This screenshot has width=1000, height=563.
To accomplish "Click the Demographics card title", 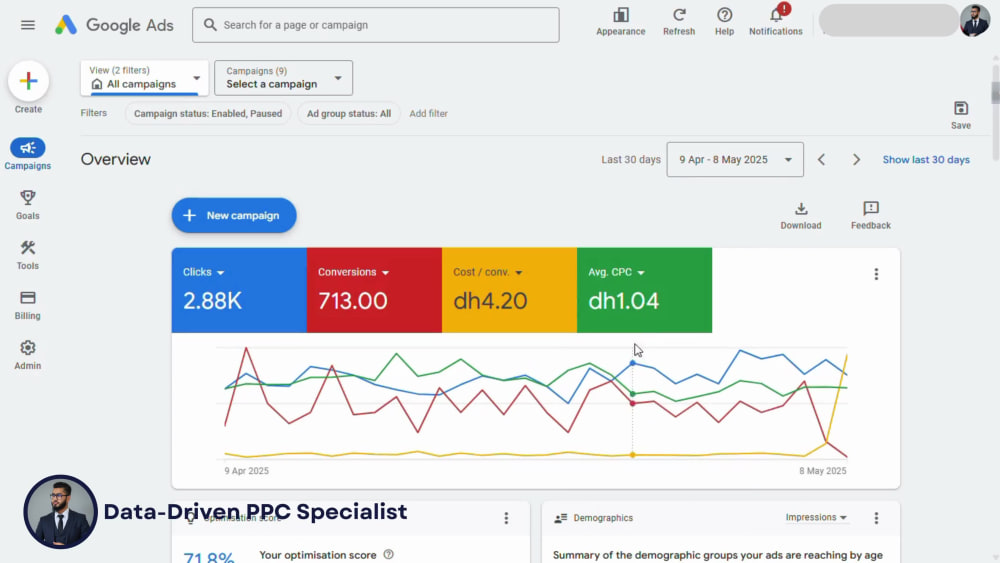I will pos(603,518).
